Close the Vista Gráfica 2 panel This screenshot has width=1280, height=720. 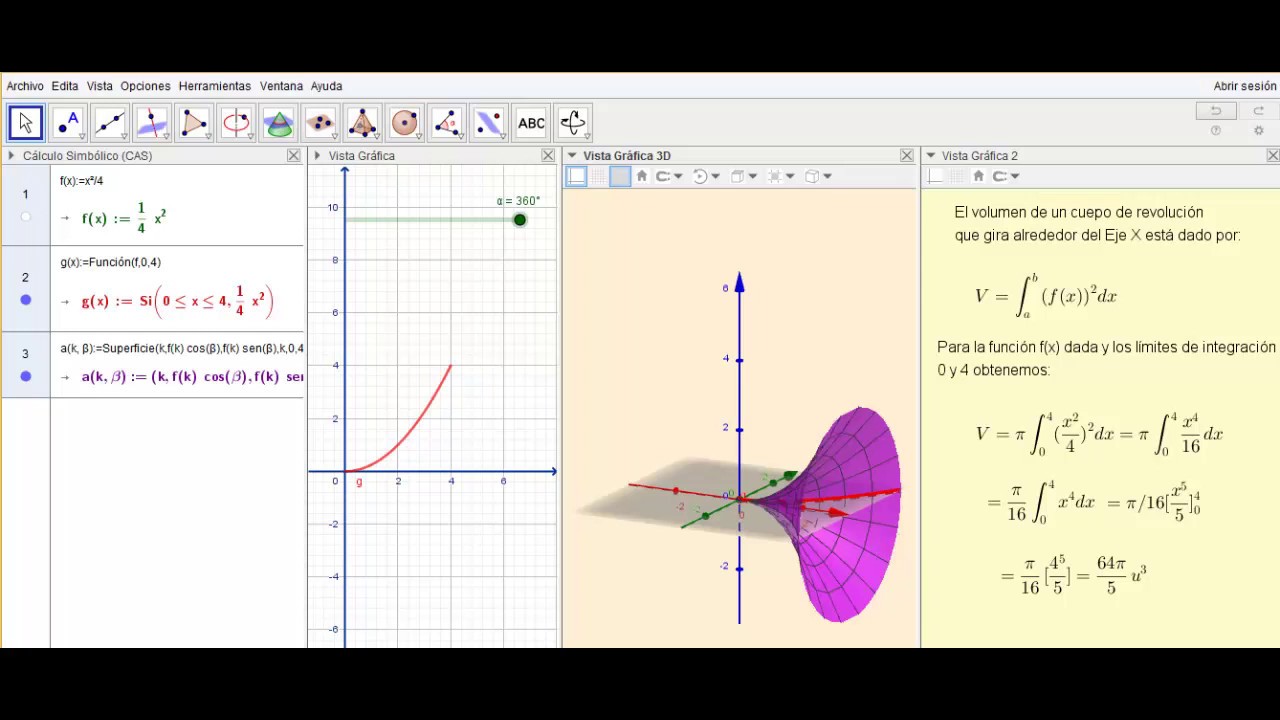pyautogui.click(x=1273, y=156)
